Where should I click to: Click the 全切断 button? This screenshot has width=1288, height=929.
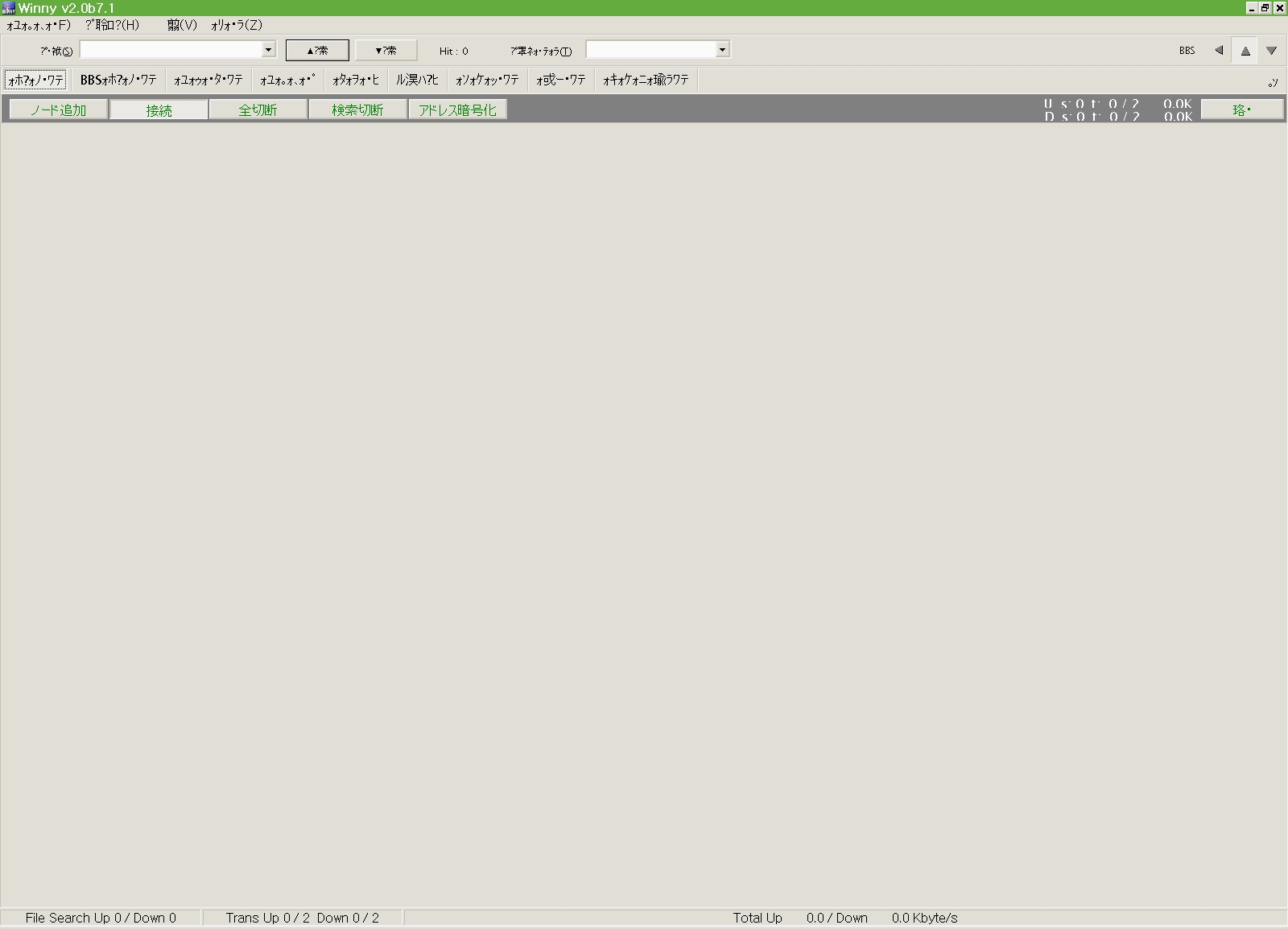click(x=258, y=109)
